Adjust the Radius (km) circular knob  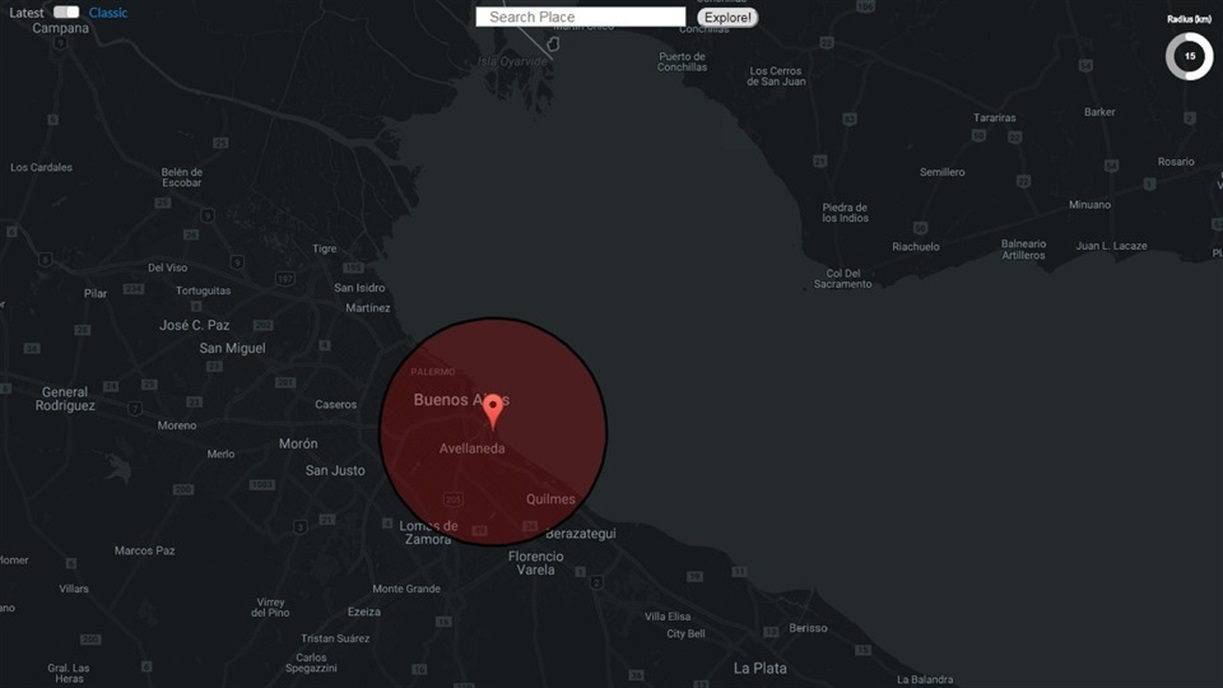click(1189, 56)
